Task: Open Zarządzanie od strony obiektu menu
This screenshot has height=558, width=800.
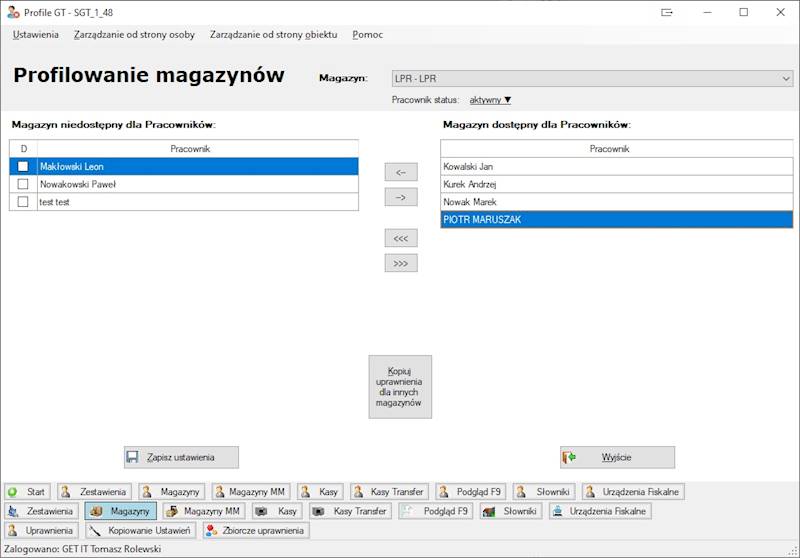Action: coord(273,34)
